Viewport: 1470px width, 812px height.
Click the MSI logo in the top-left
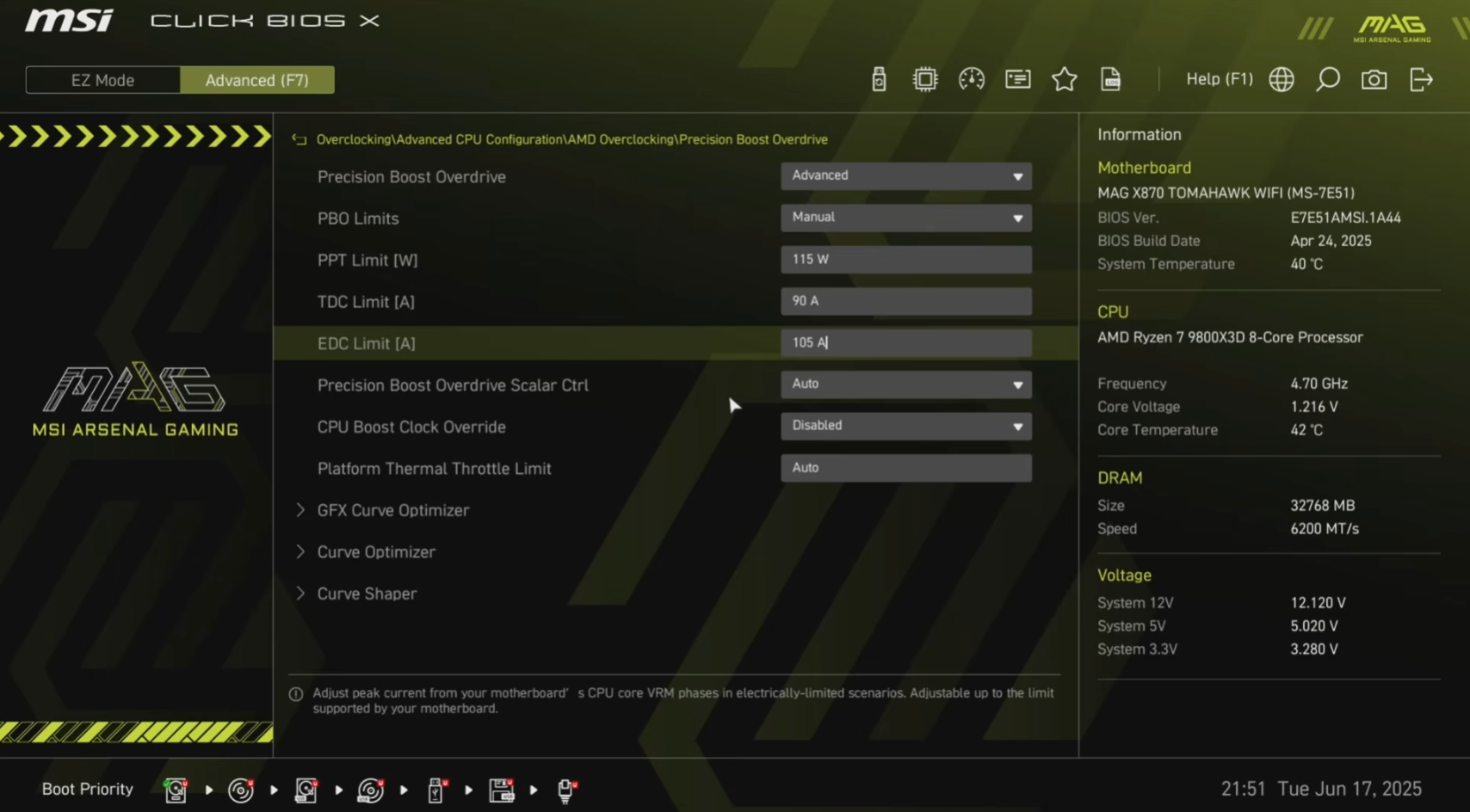[69, 20]
